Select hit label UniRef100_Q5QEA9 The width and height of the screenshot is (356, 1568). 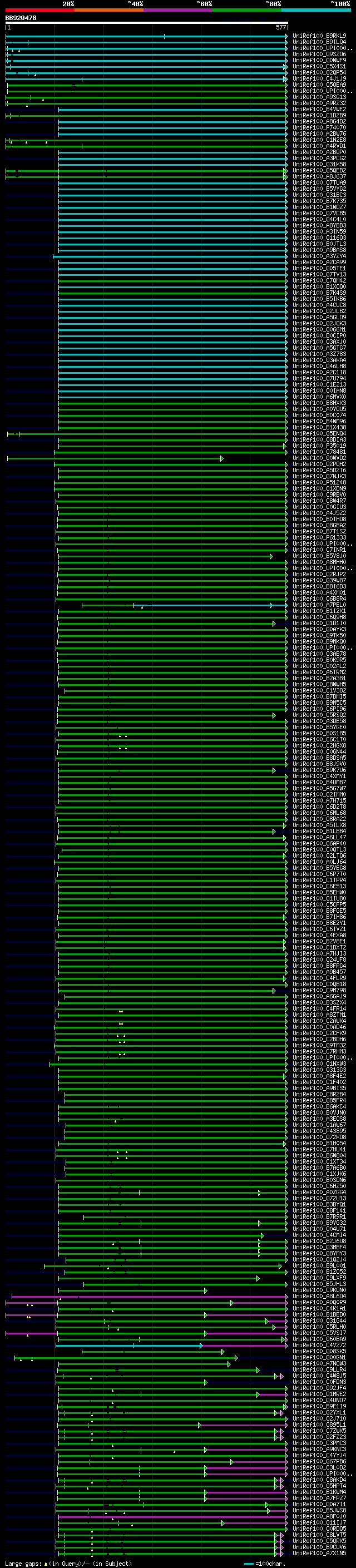pyautogui.click(x=319, y=85)
